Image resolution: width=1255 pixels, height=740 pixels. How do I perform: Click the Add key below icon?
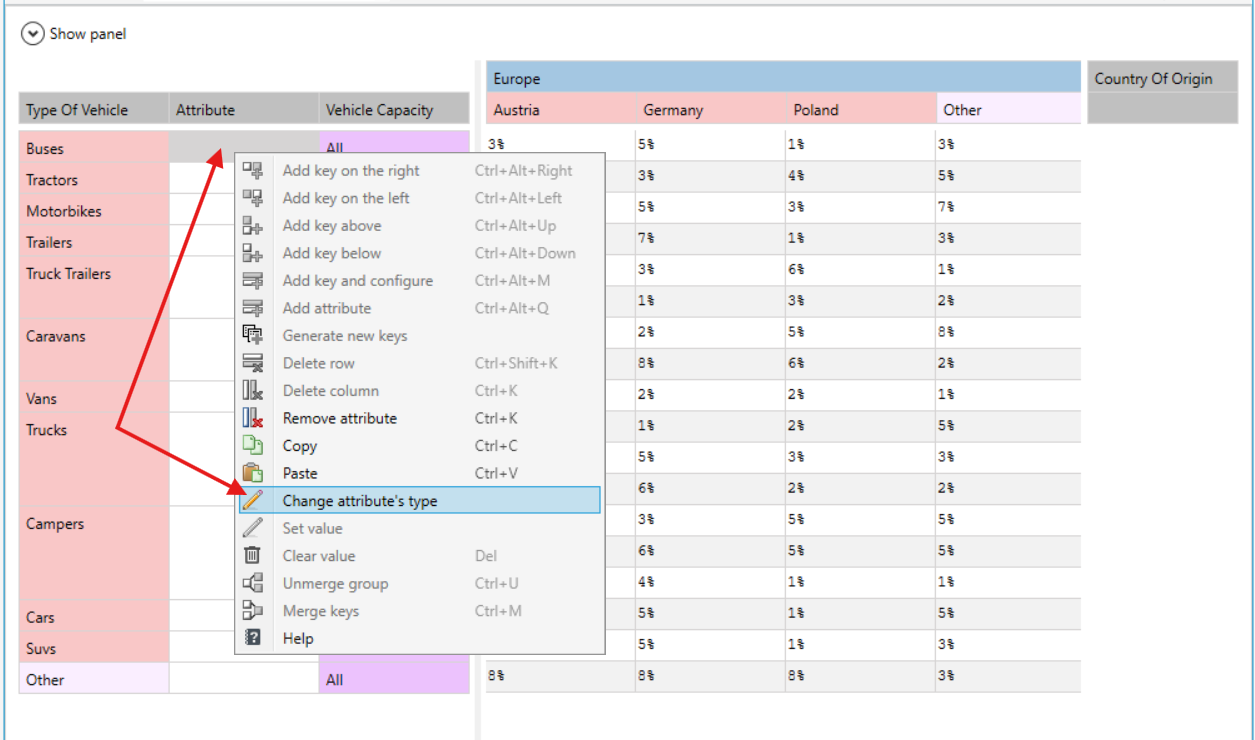[253, 253]
